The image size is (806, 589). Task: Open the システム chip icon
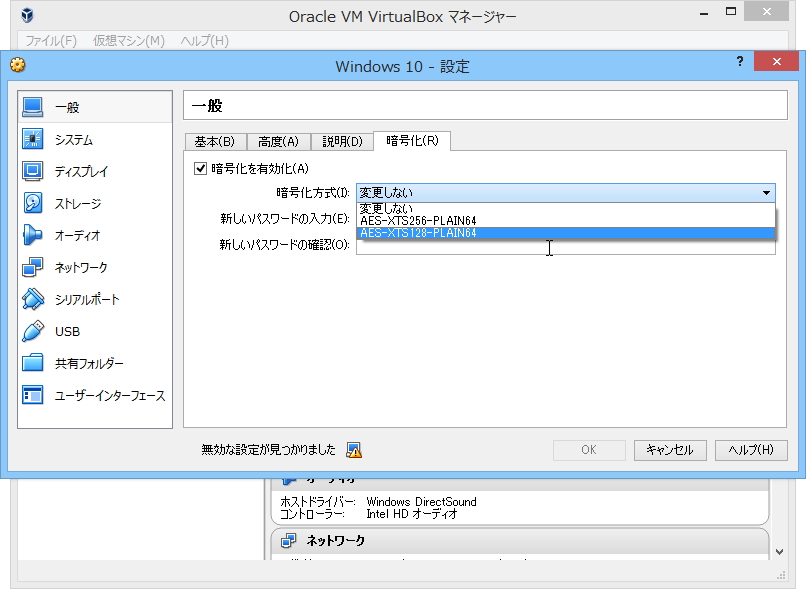[32, 139]
